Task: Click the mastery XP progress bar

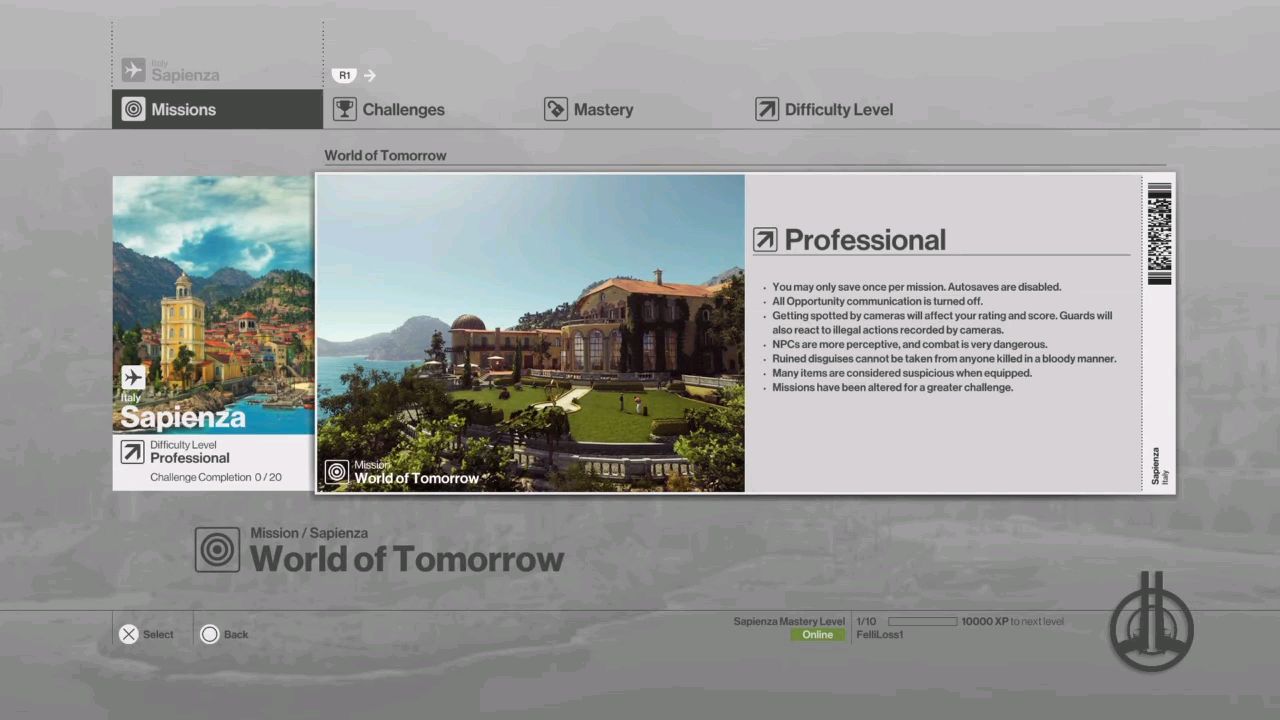Action: (922, 621)
